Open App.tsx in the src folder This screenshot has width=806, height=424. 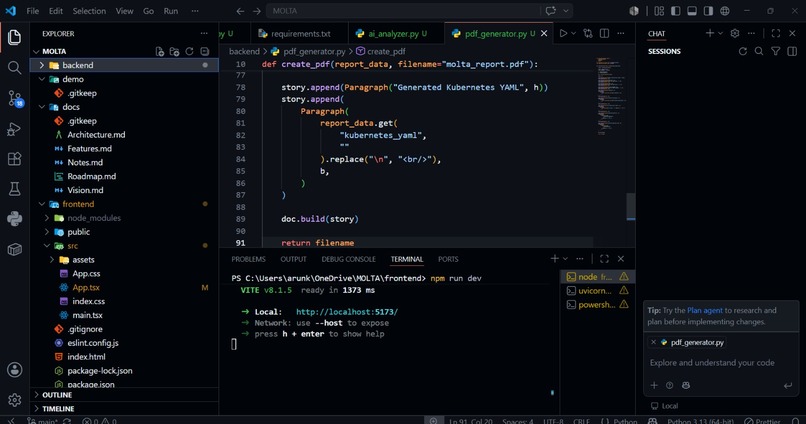tap(125, 287)
